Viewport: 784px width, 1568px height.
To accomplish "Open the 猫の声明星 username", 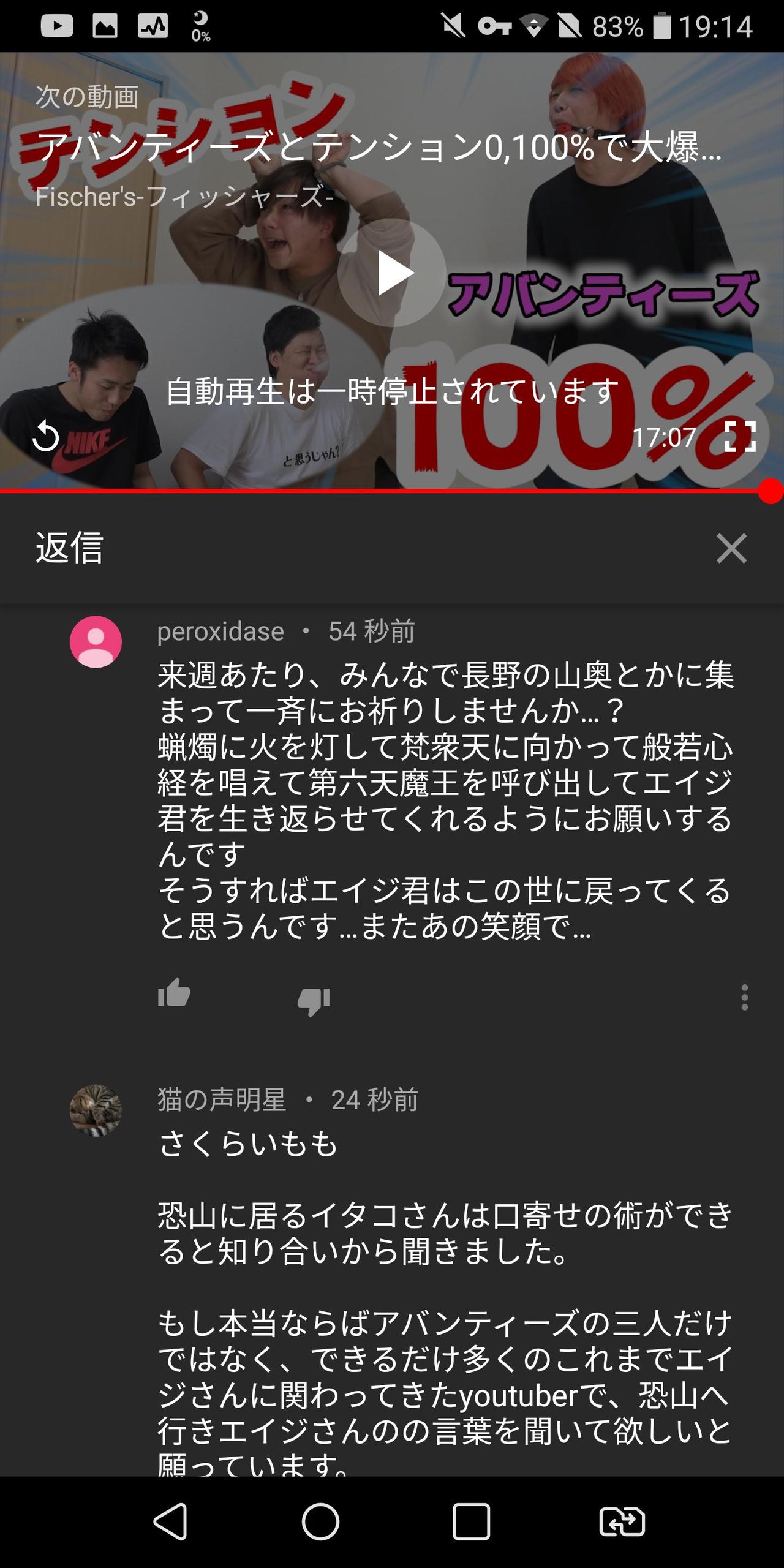I will [222, 1099].
